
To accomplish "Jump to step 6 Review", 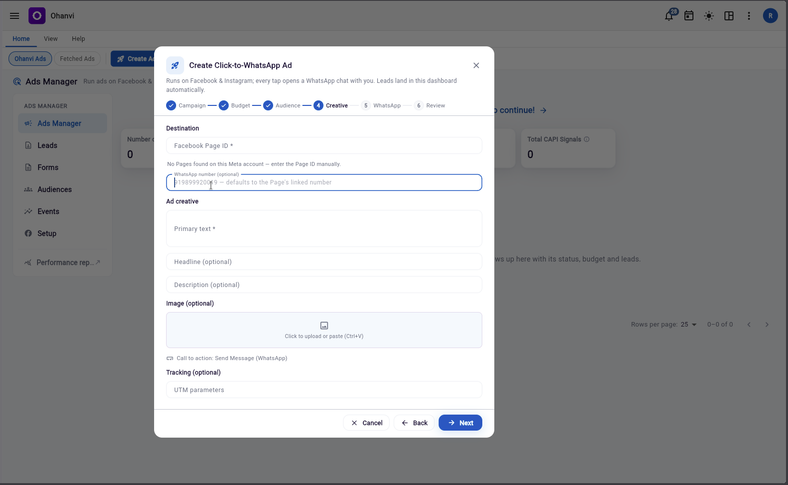I will point(430,106).
